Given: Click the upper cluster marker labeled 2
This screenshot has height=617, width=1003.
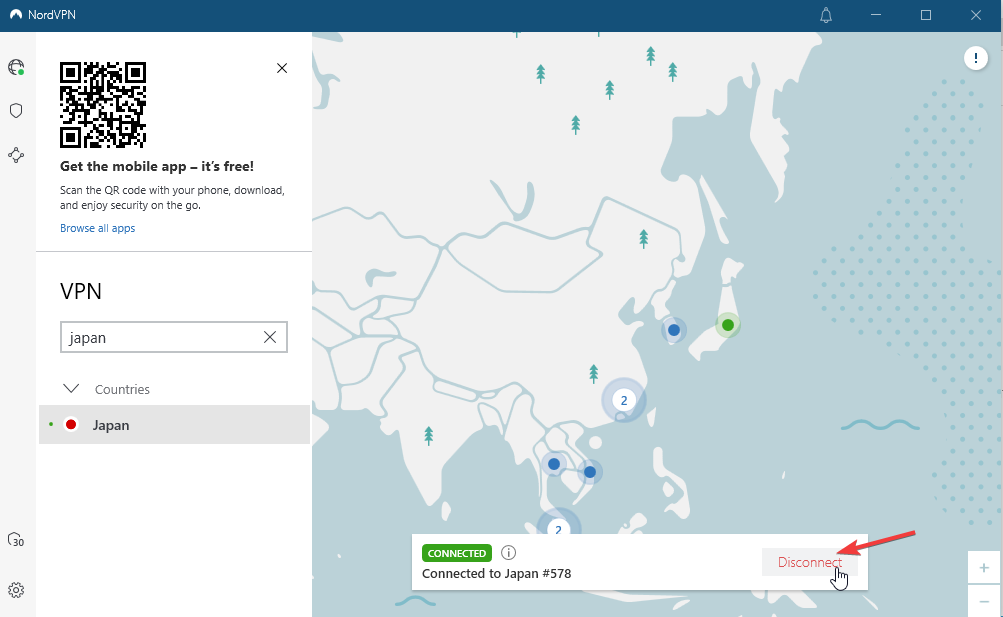Looking at the screenshot, I should pyautogui.click(x=623, y=401).
